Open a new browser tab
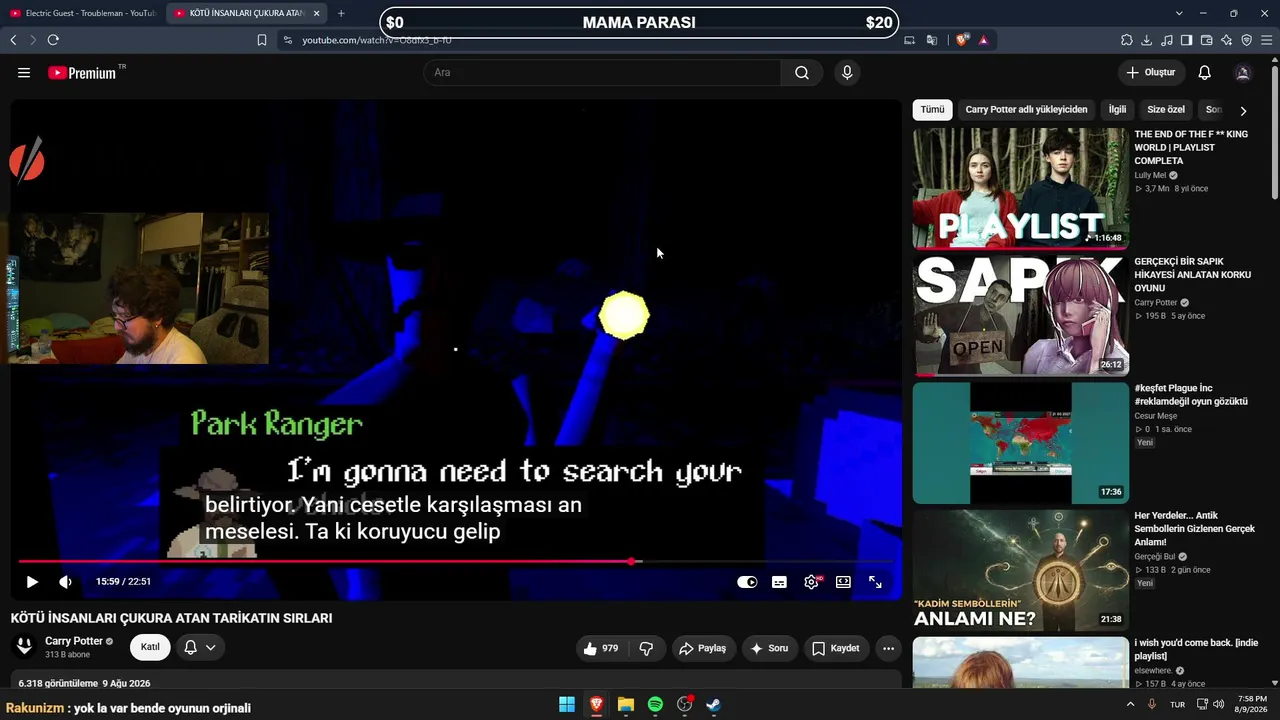The image size is (1280, 720). point(341,13)
